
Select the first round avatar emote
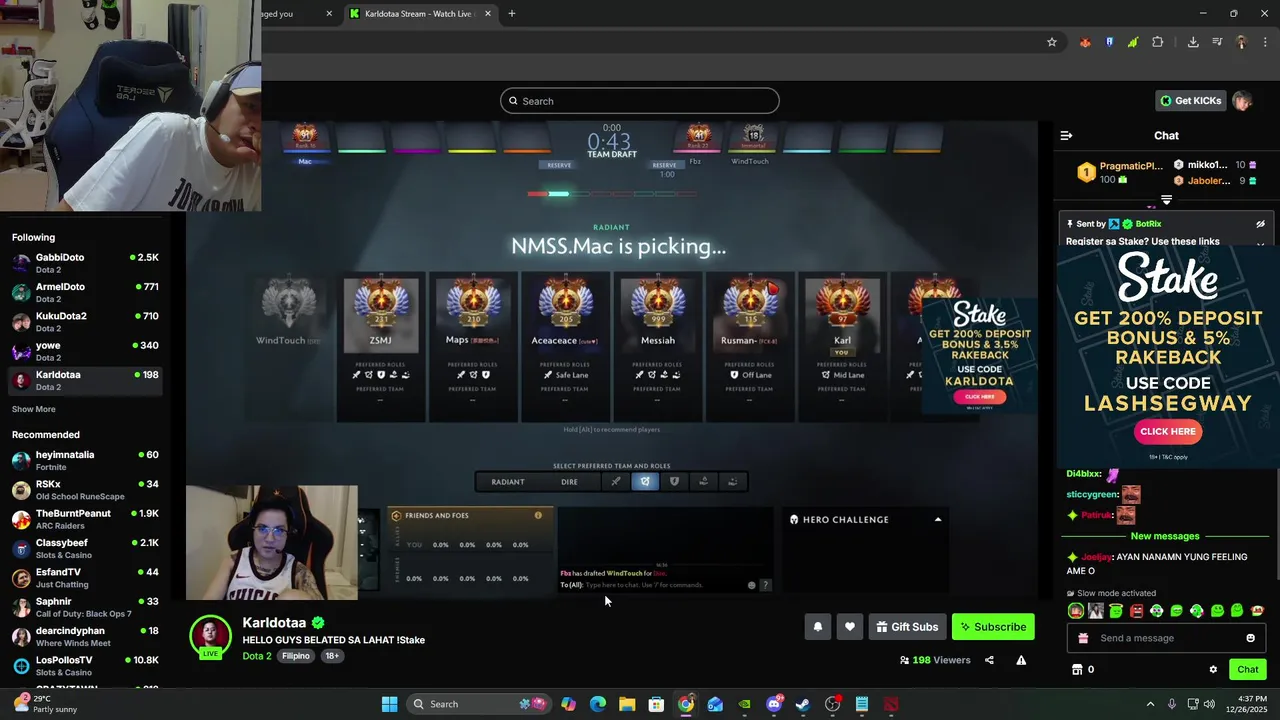1075,610
